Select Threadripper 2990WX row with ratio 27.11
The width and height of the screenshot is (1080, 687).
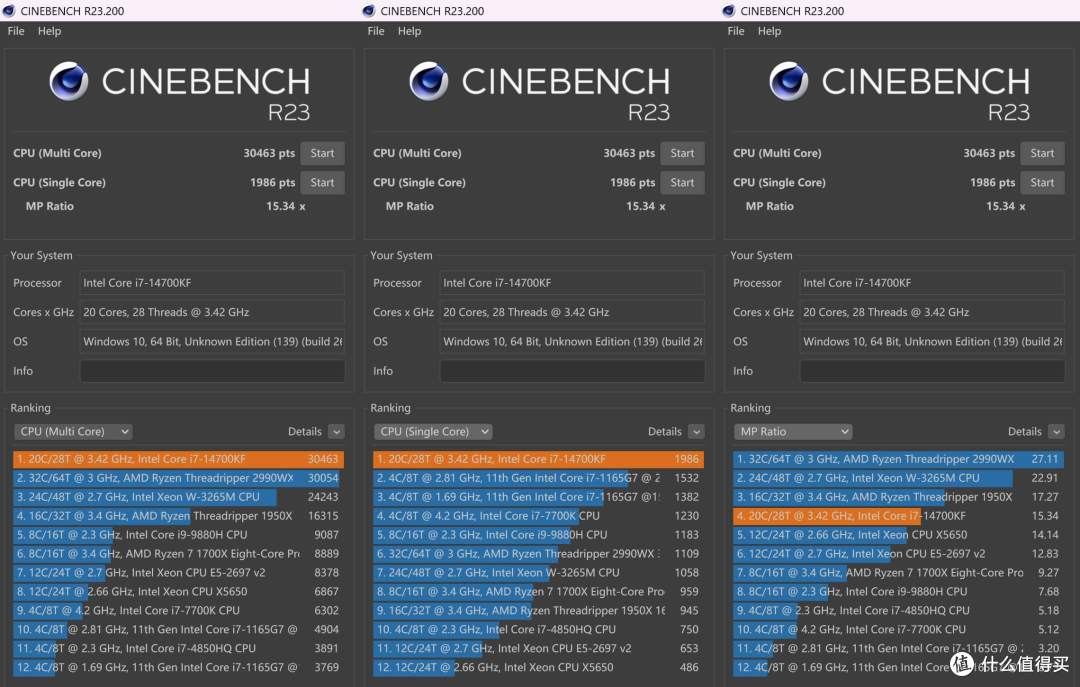pyautogui.click(x=899, y=459)
